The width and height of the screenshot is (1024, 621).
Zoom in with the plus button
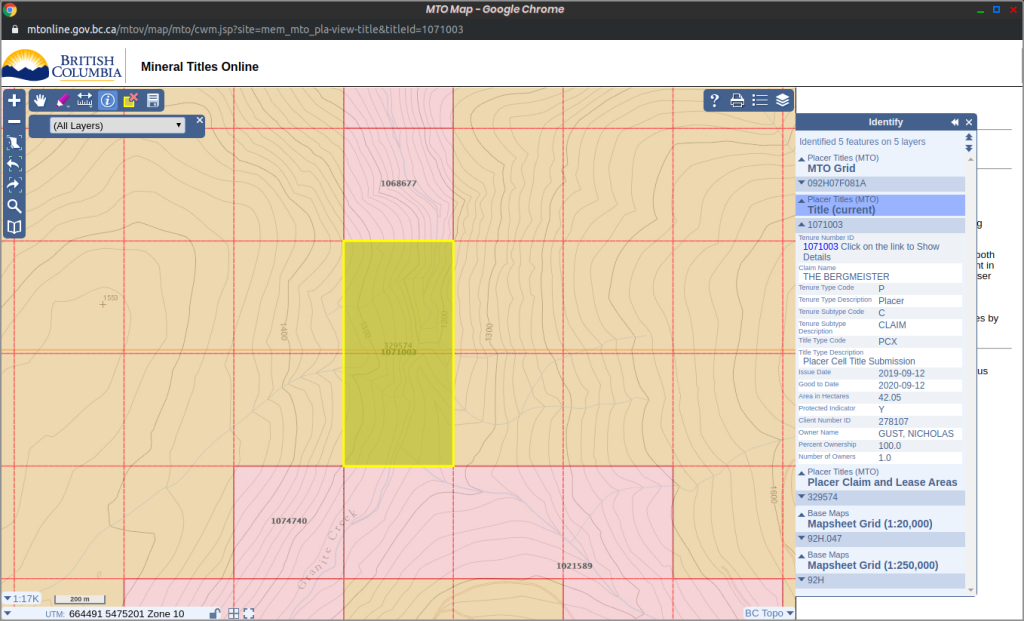click(14, 101)
